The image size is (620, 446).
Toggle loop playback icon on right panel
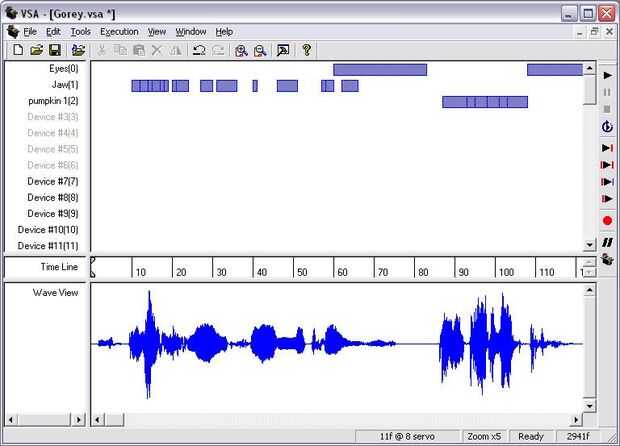[x=607, y=127]
